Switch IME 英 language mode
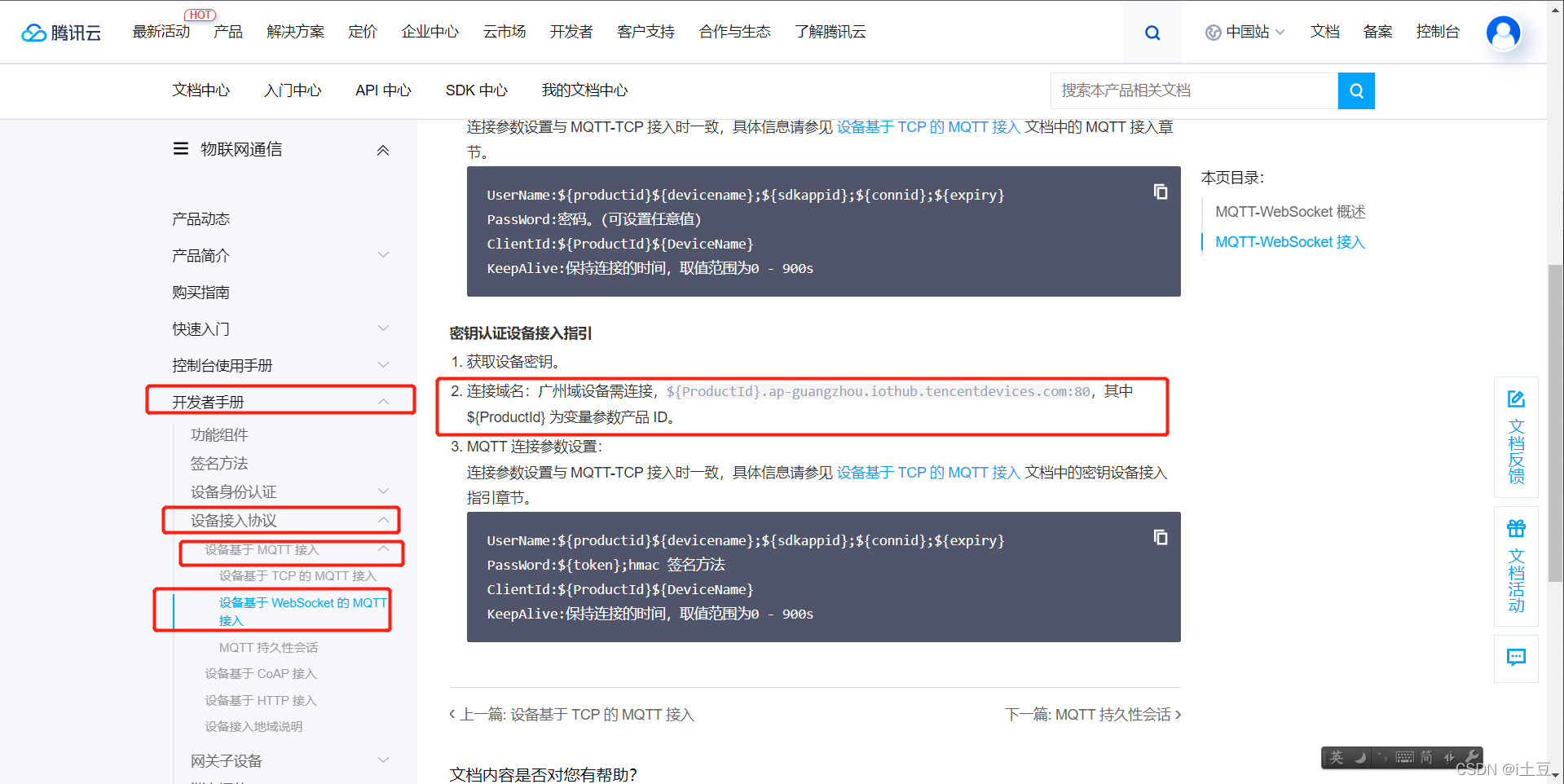The image size is (1564, 784). (1337, 758)
